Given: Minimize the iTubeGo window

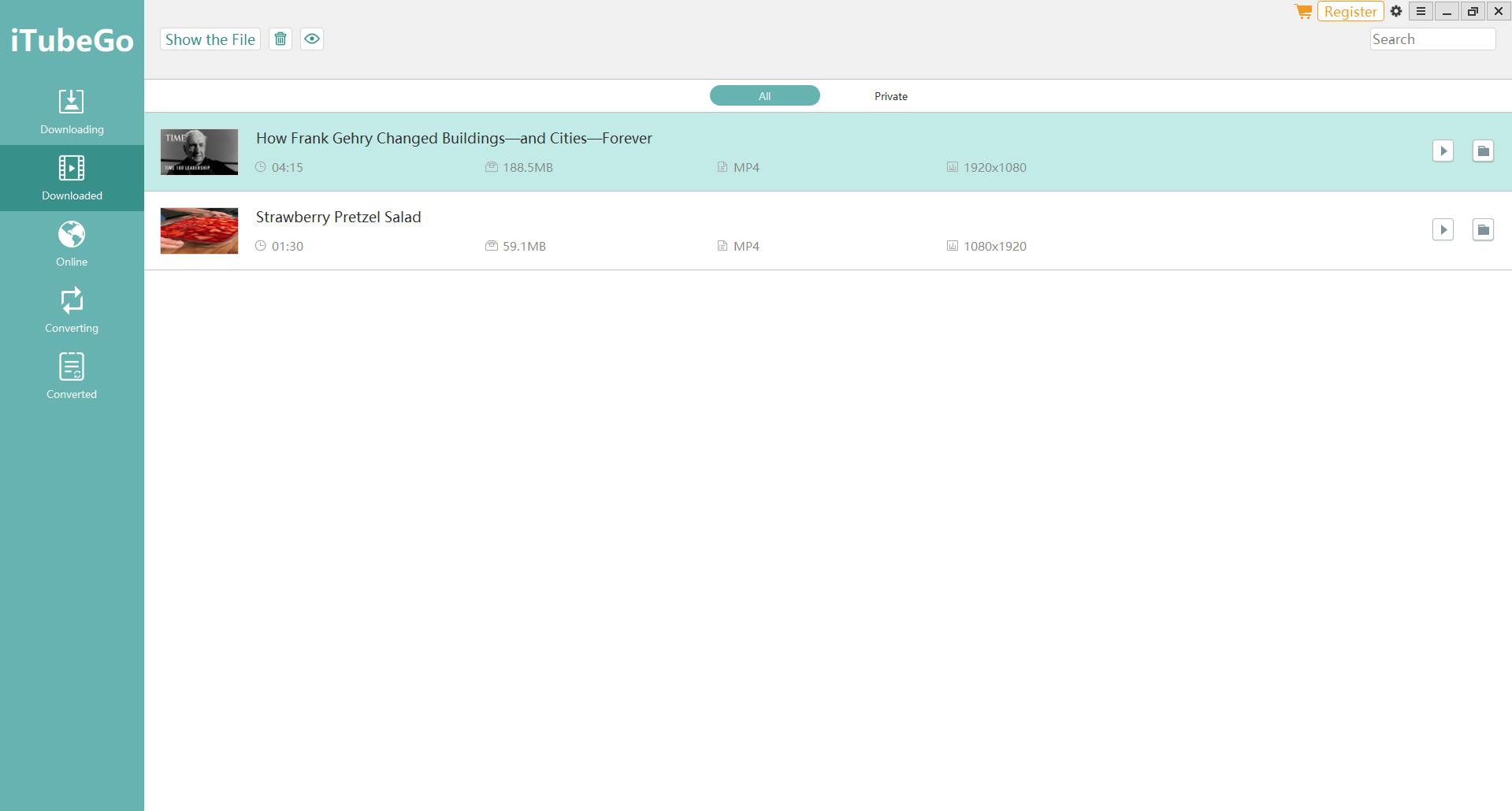Looking at the screenshot, I should [x=1447, y=11].
